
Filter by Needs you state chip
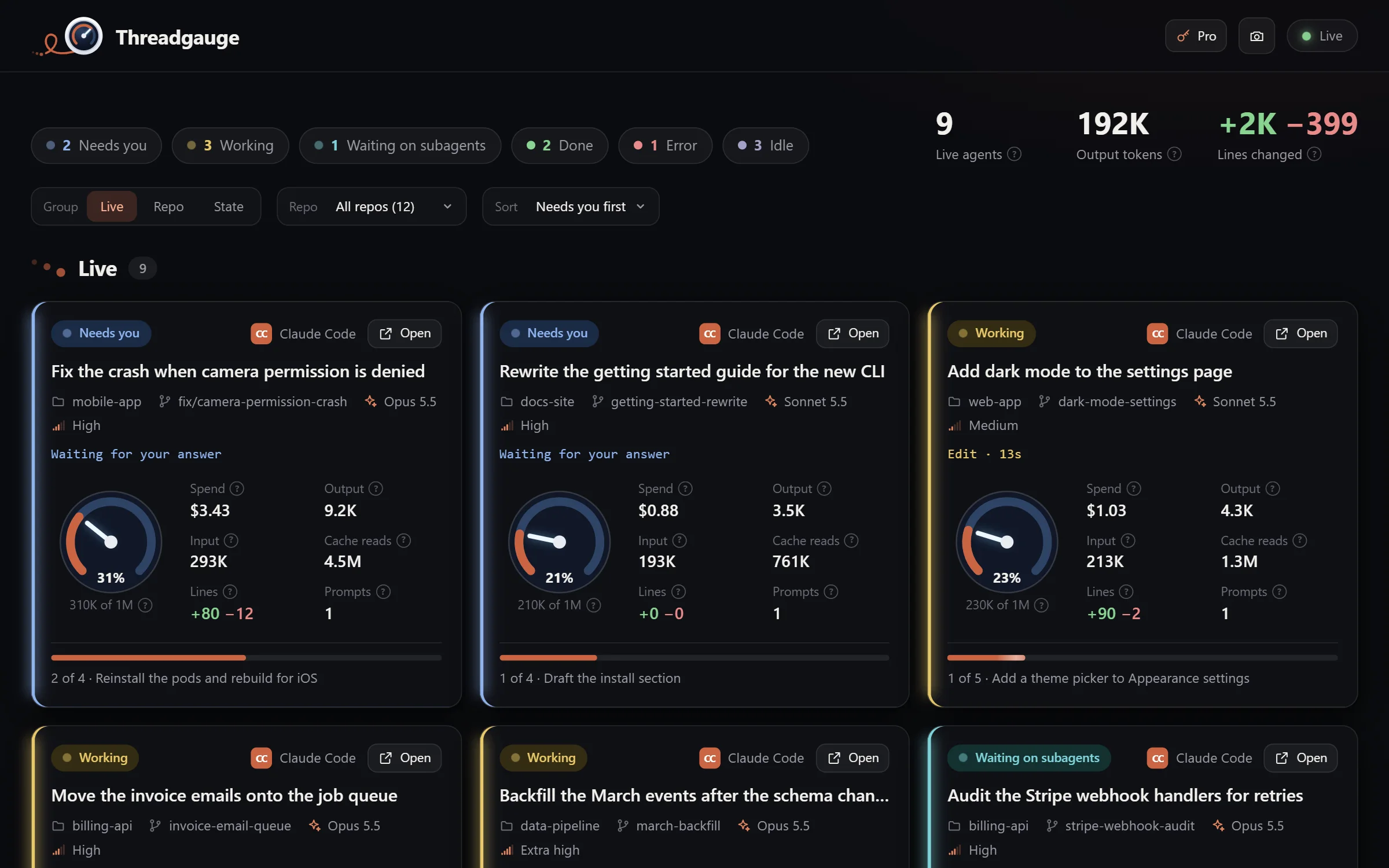tap(96, 145)
